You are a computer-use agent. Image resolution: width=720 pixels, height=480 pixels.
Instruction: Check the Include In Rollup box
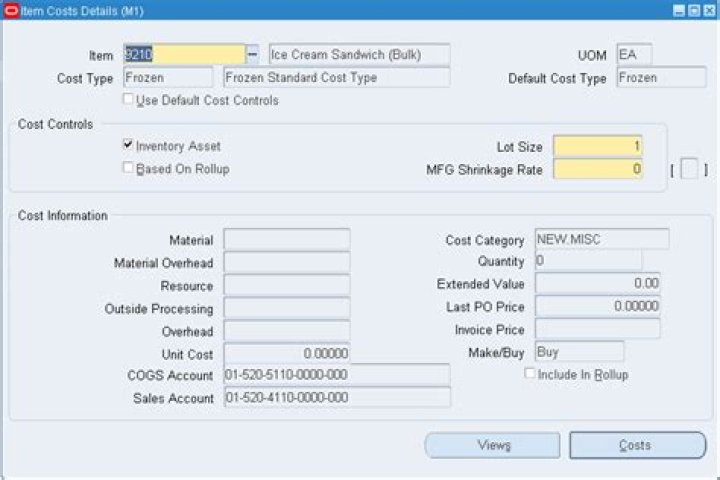click(x=530, y=373)
